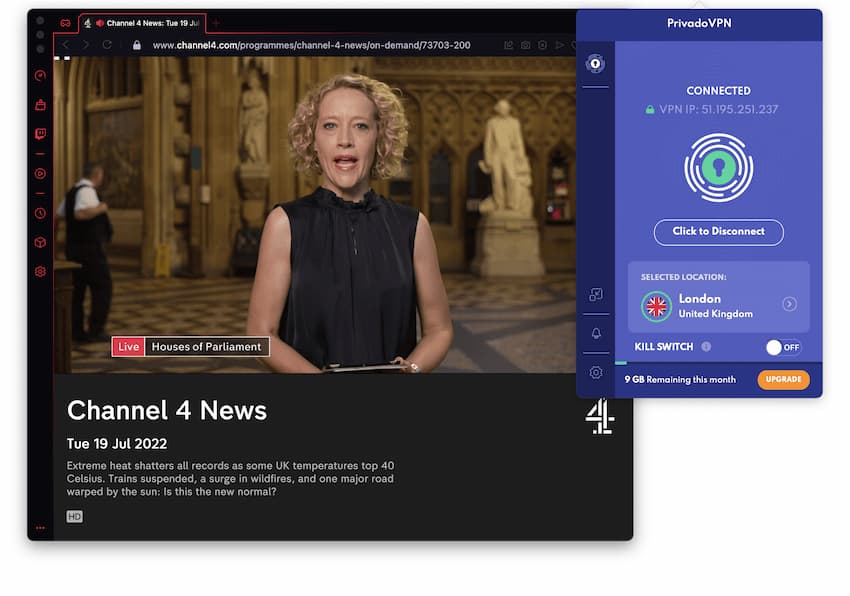Go forward with the browser forward arrow

tap(86, 45)
